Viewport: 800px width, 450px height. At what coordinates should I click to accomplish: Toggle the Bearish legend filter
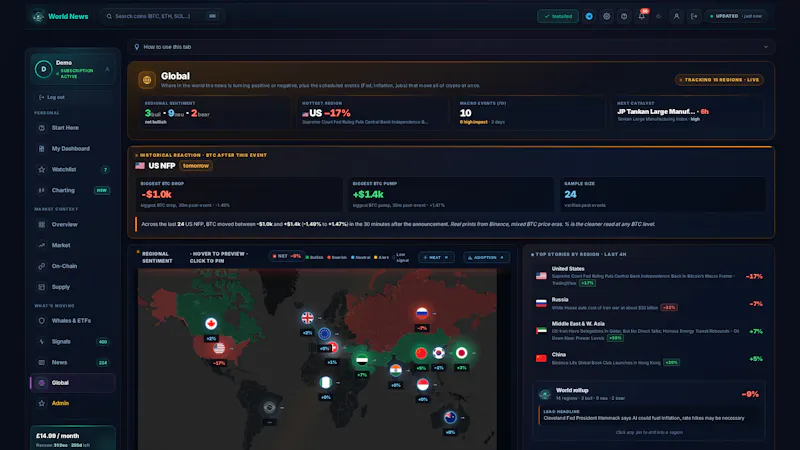(x=337, y=258)
